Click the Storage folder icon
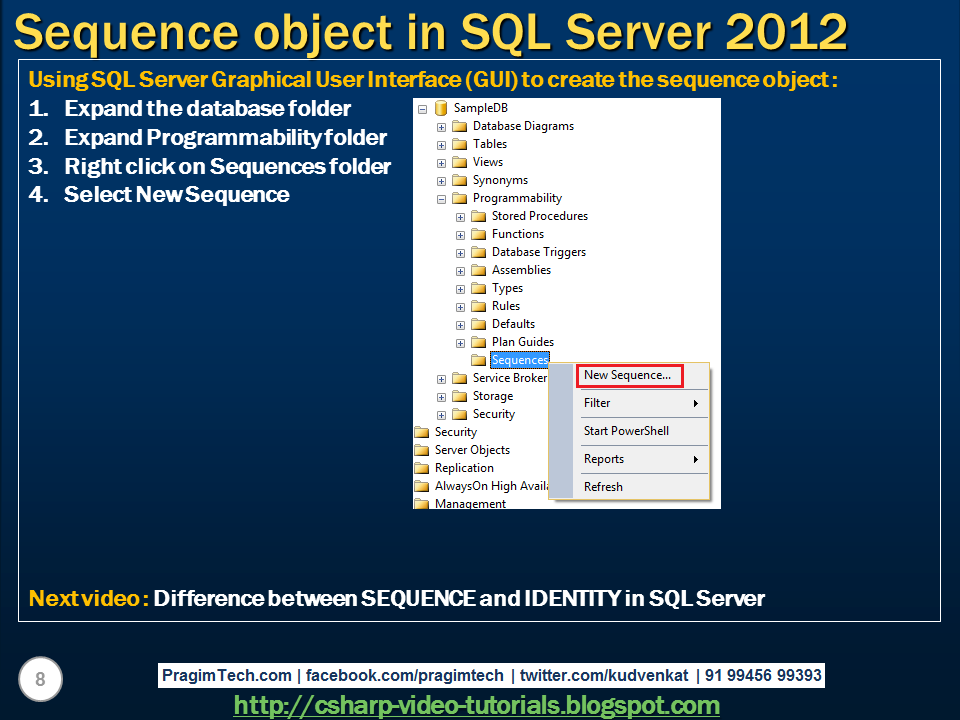This screenshot has width=960, height=720. coord(459,397)
